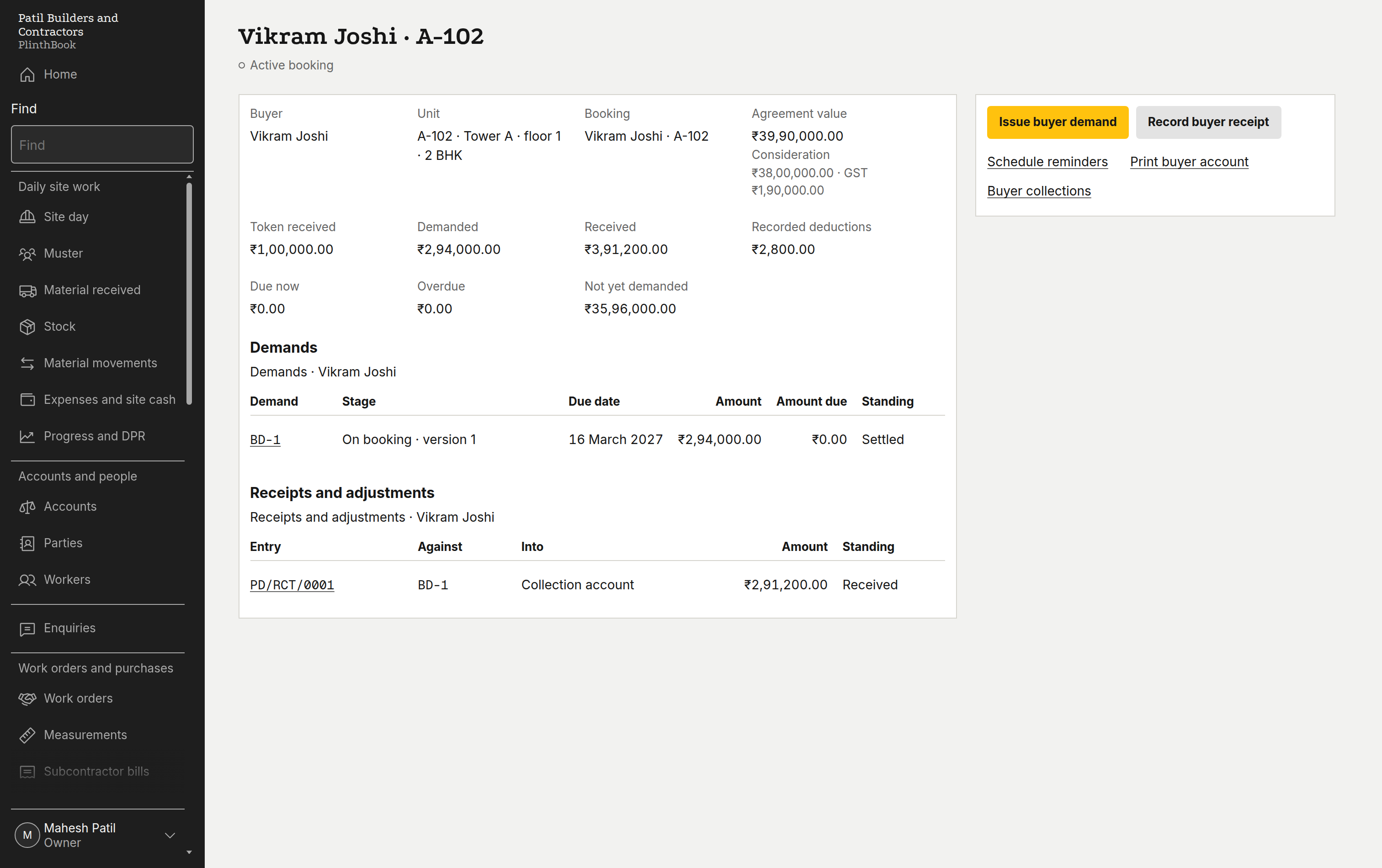Click the Material movements arrows icon
The image size is (1382, 868).
coord(27,363)
